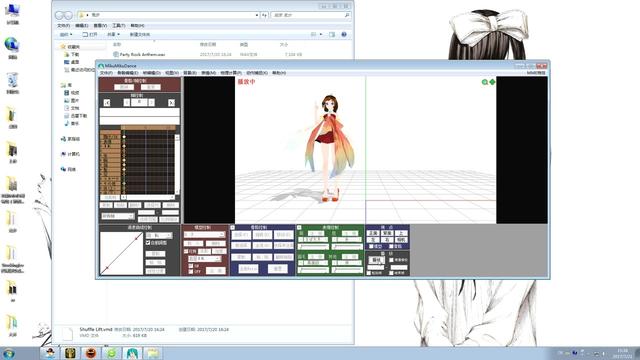Open the IK bone dropdown in model panel
The width and height of the screenshot is (640, 360).
point(204,259)
